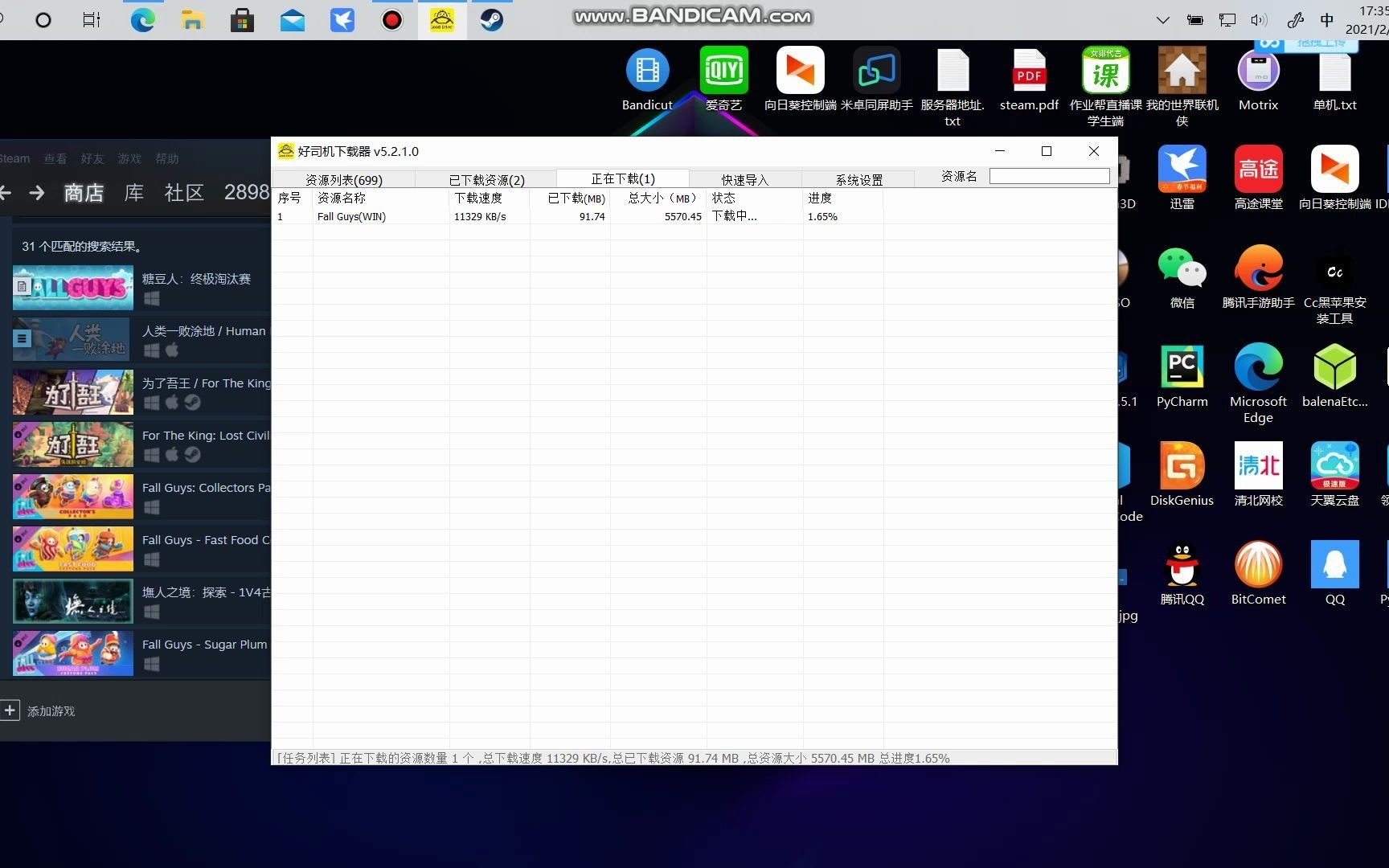Open the 我的世界联机侠 desktop icon
The height and width of the screenshot is (868, 1389).
point(1182,87)
